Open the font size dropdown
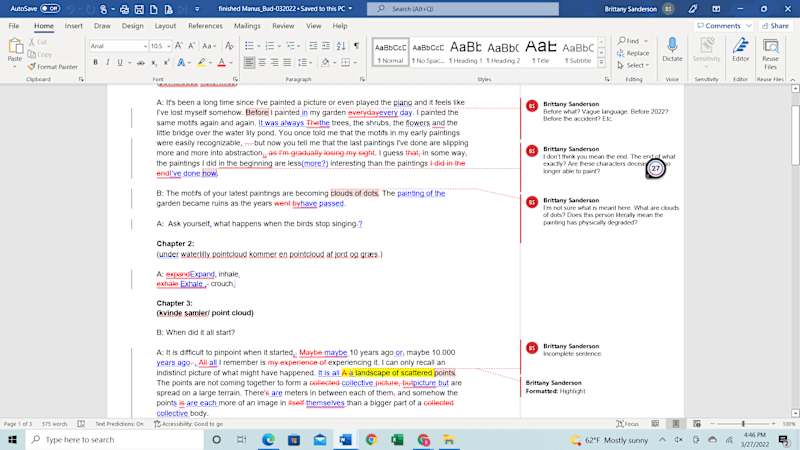This screenshot has height=450, width=800. [168, 46]
